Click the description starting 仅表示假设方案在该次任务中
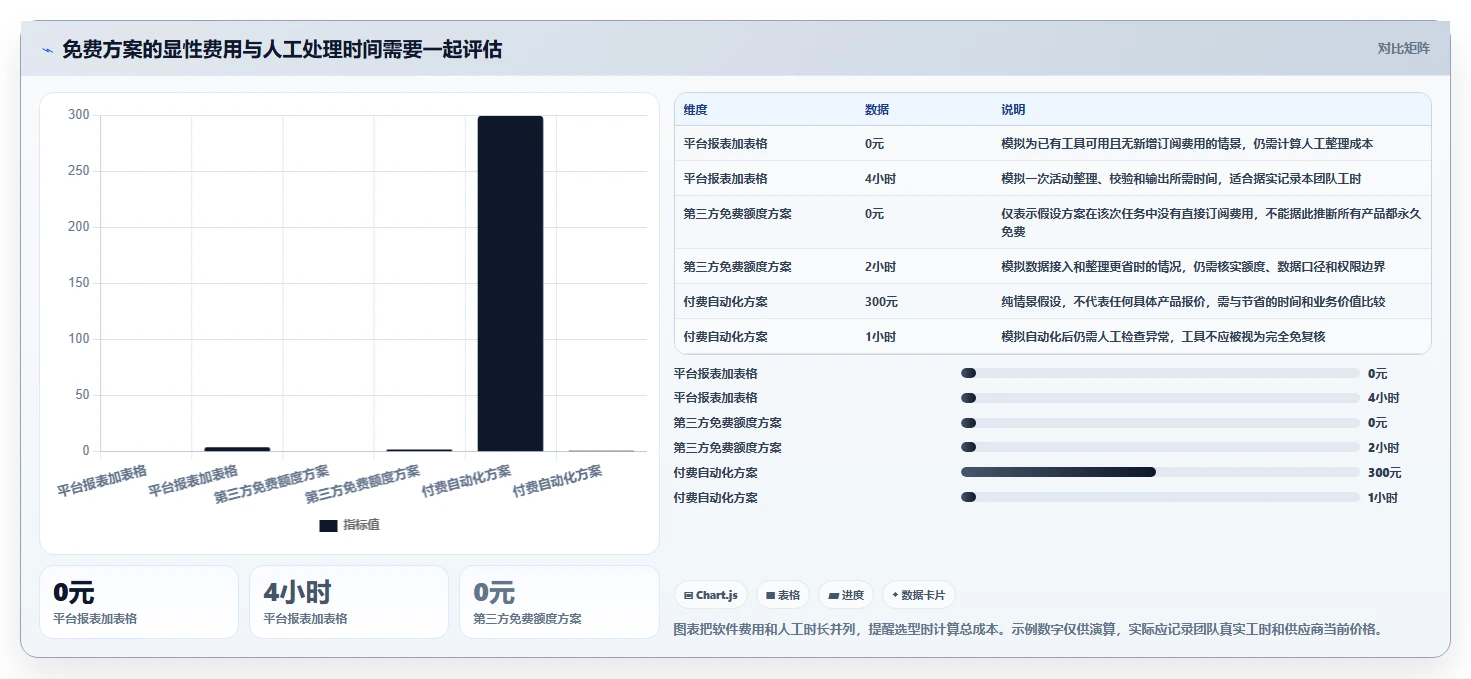The image size is (1471, 679). [1211, 222]
